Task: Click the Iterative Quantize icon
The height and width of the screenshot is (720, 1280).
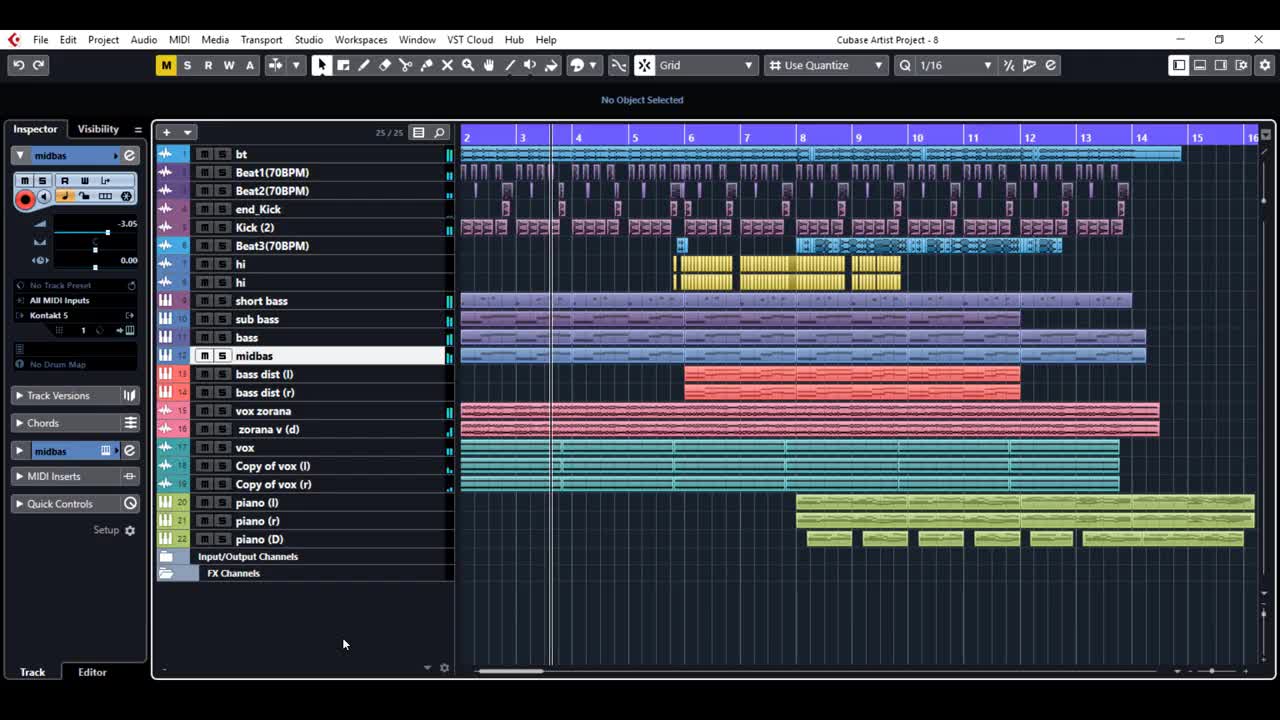Action: pos(1008,65)
